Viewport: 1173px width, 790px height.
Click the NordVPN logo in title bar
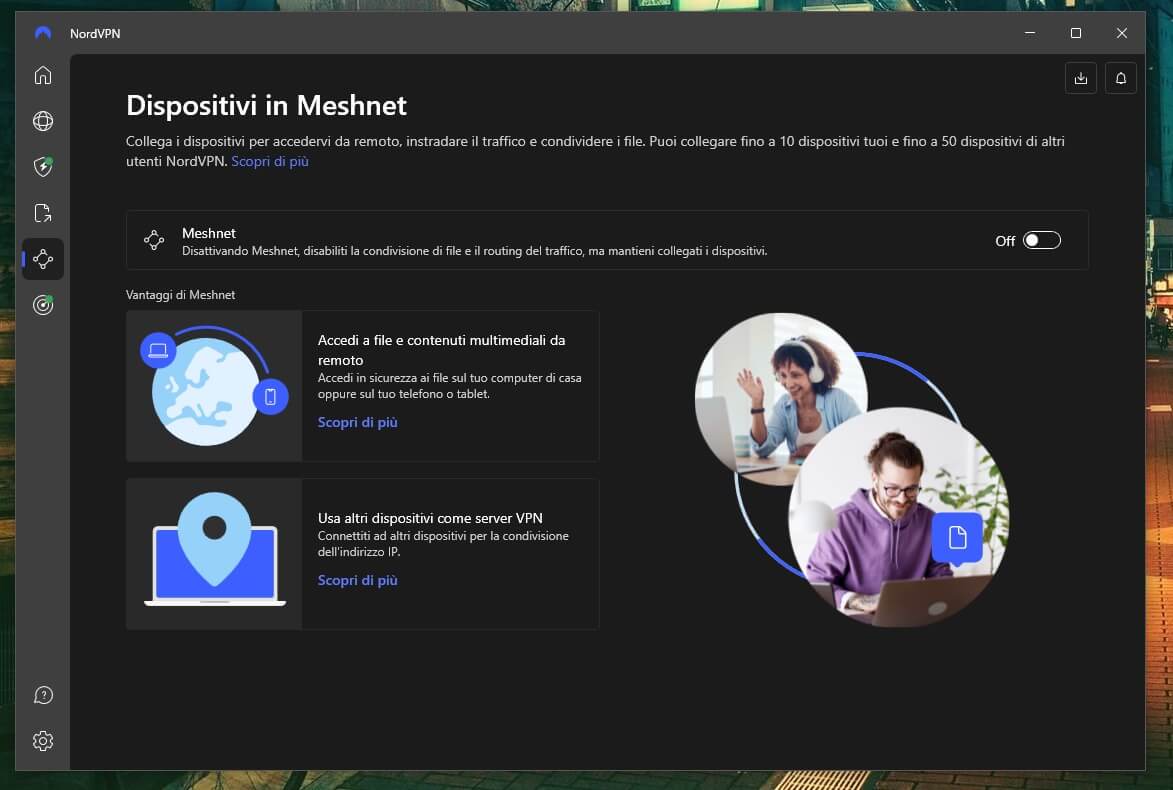tap(43, 33)
